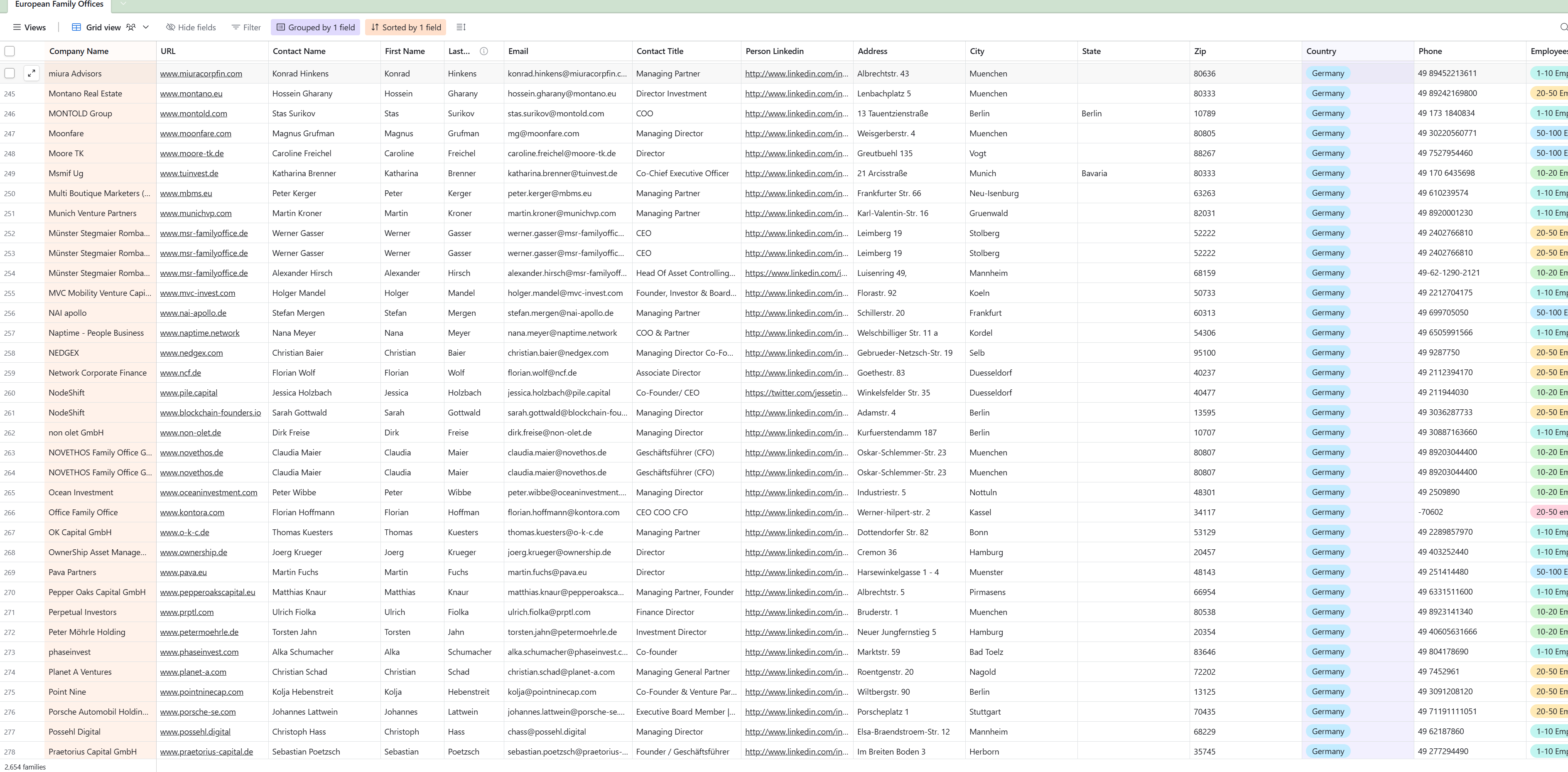Image resolution: width=1568 pixels, height=772 pixels.
Task: Open Sorted by 1 field menu
Action: tap(405, 27)
